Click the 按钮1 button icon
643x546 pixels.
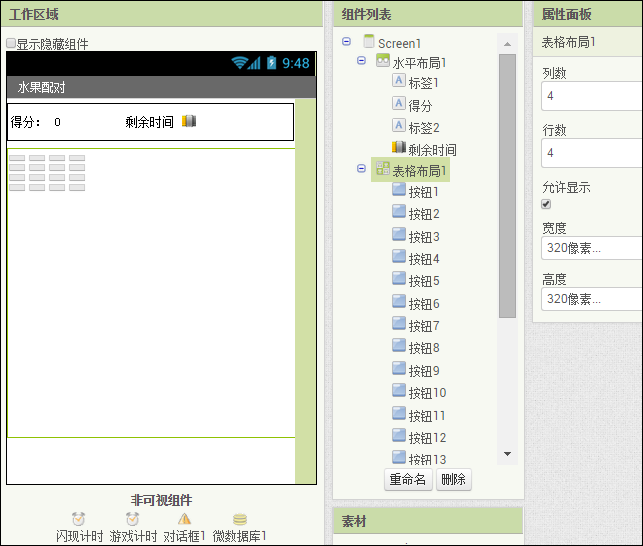tap(399, 190)
